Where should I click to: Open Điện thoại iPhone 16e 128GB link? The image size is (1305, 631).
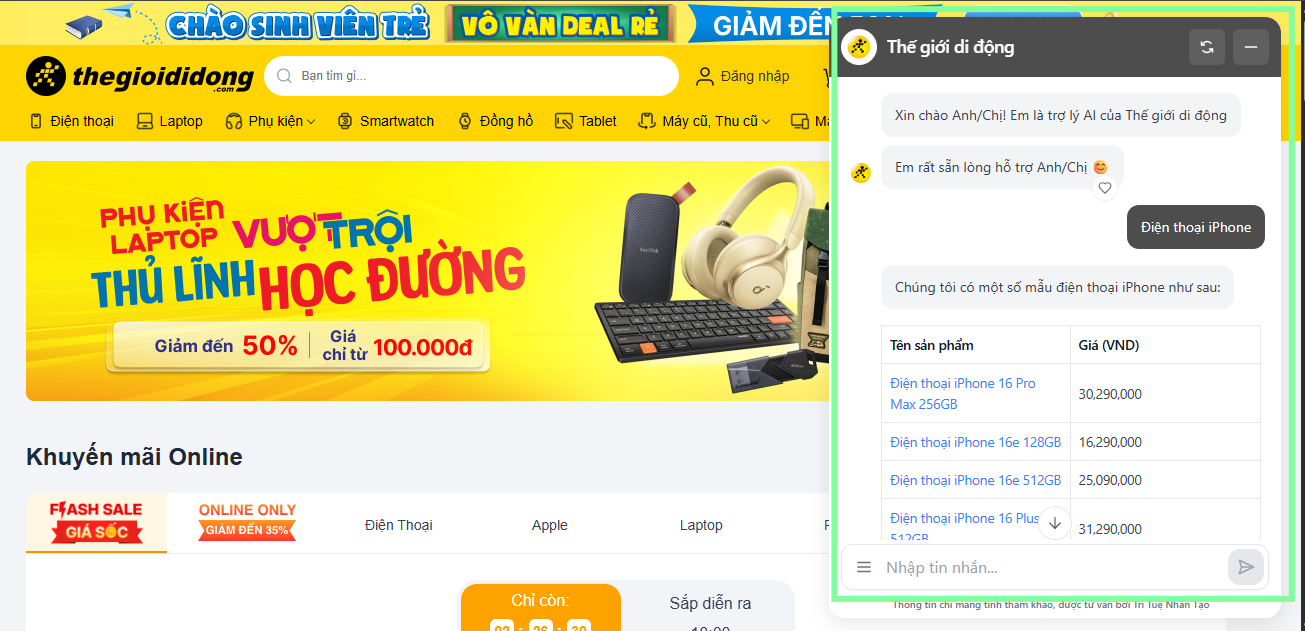tap(975, 442)
